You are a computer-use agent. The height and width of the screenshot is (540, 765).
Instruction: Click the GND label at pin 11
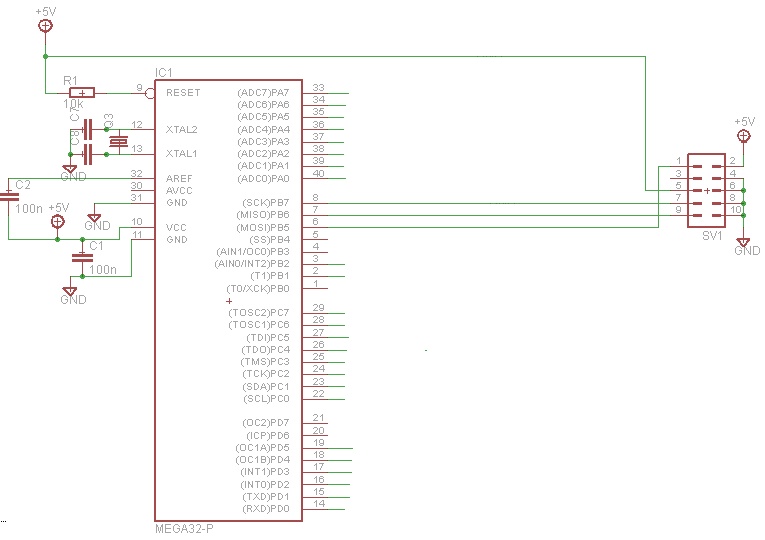[x=177, y=240]
